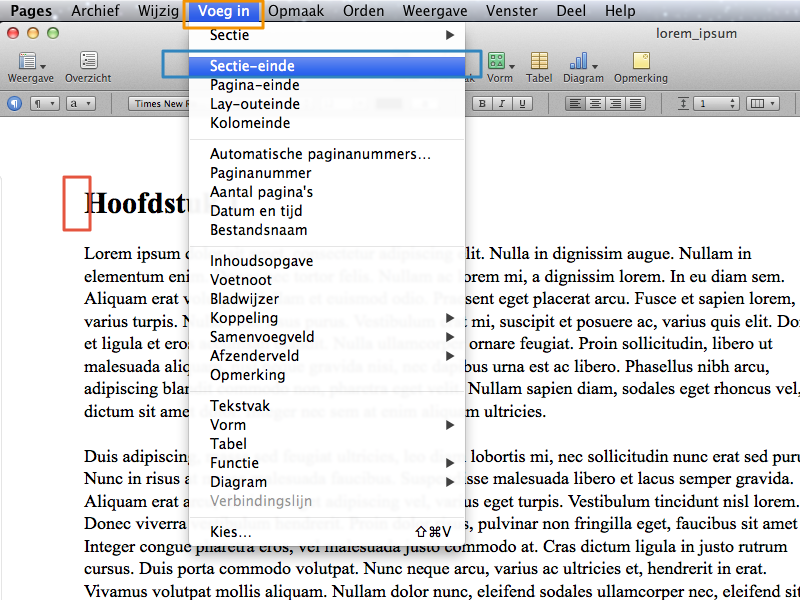Image resolution: width=800 pixels, height=600 pixels.
Task: Center-align text in format bar
Action: click(x=595, y=104)
